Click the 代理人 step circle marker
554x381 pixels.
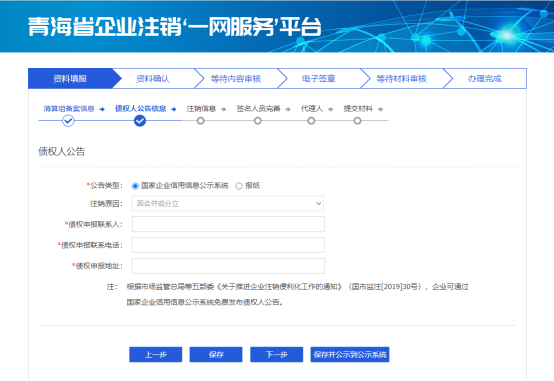(311, 121)
